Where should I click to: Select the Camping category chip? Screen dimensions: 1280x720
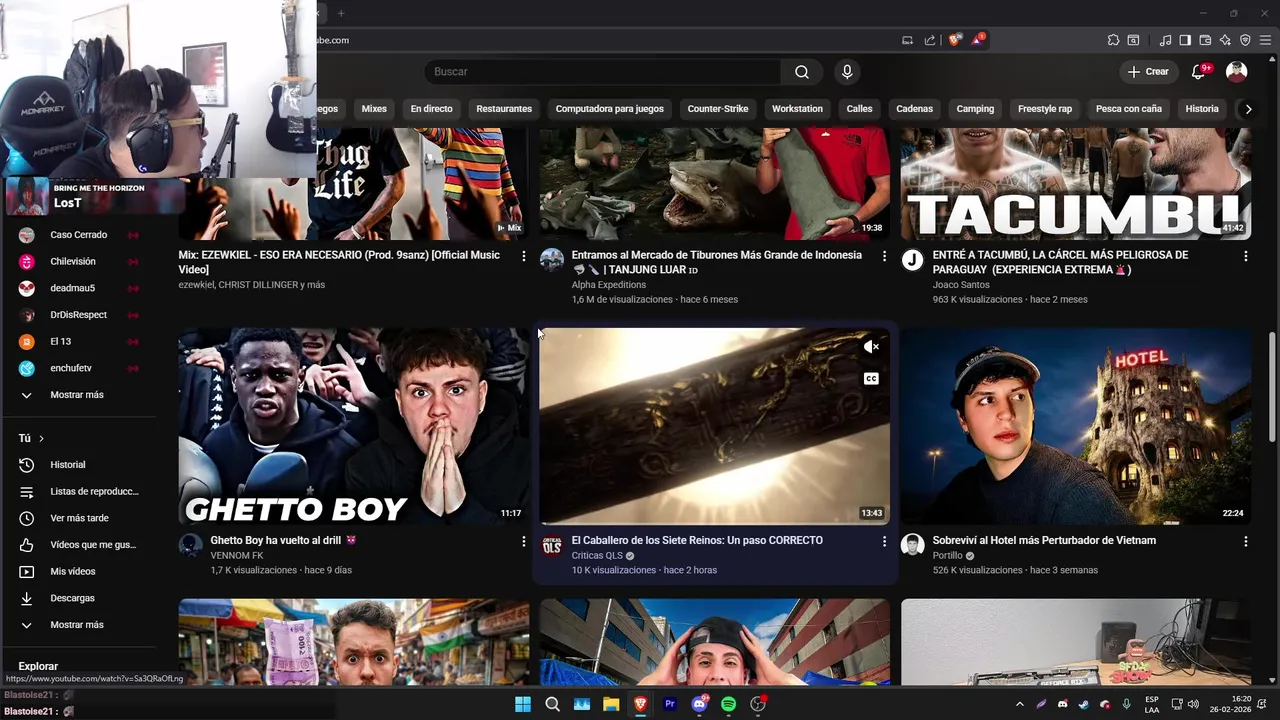tap(975, 109)
